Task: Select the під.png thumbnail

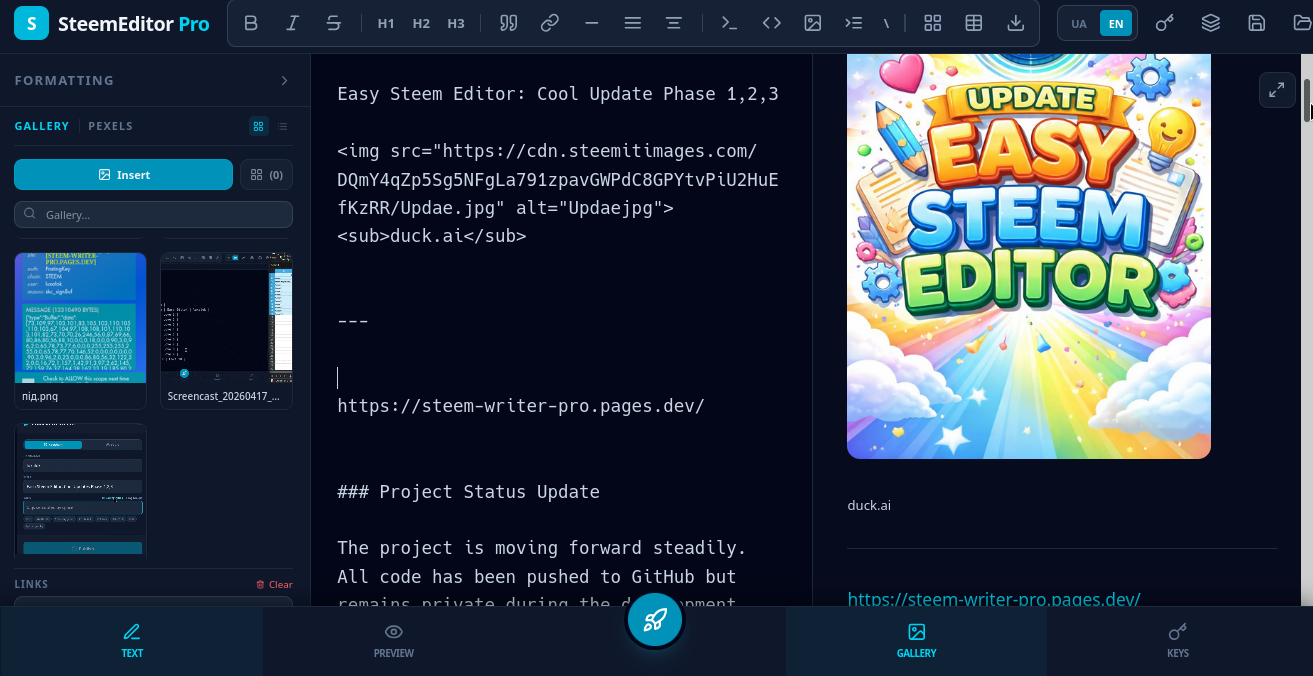Action: pos(80,330)
